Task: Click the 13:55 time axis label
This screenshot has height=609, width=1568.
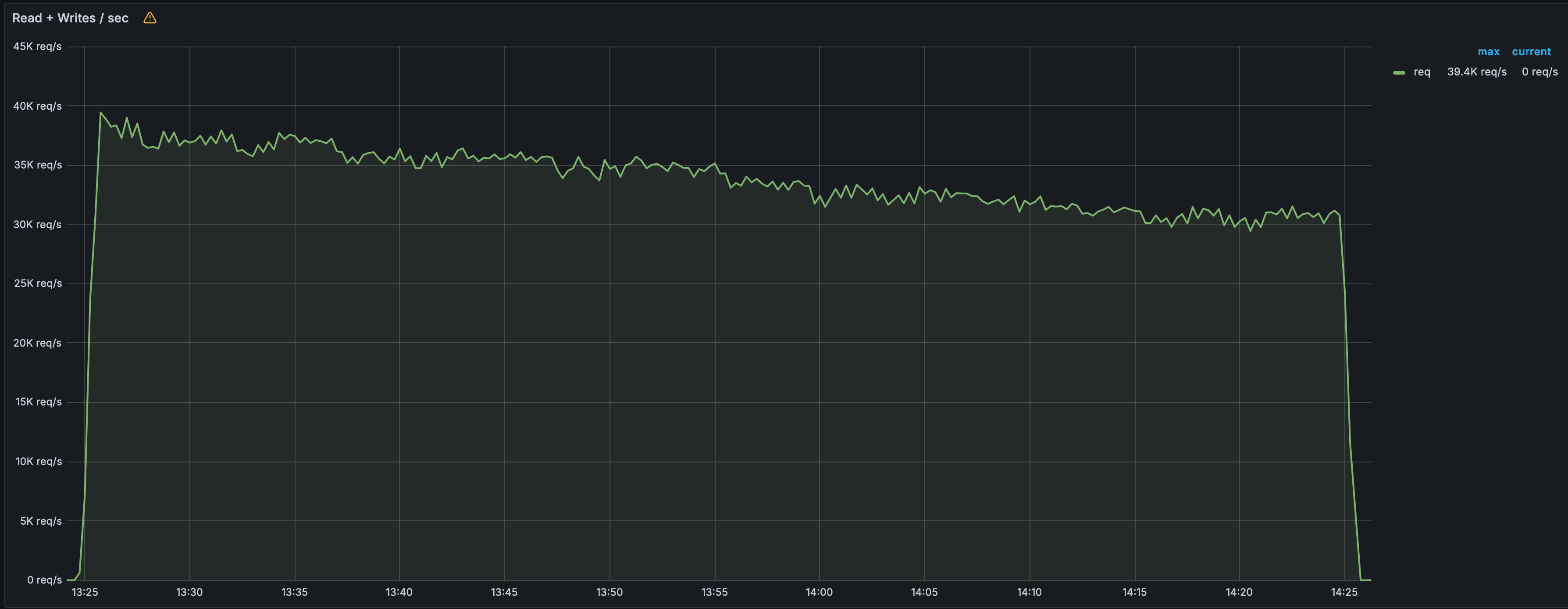Action: [x=715, y=592]
